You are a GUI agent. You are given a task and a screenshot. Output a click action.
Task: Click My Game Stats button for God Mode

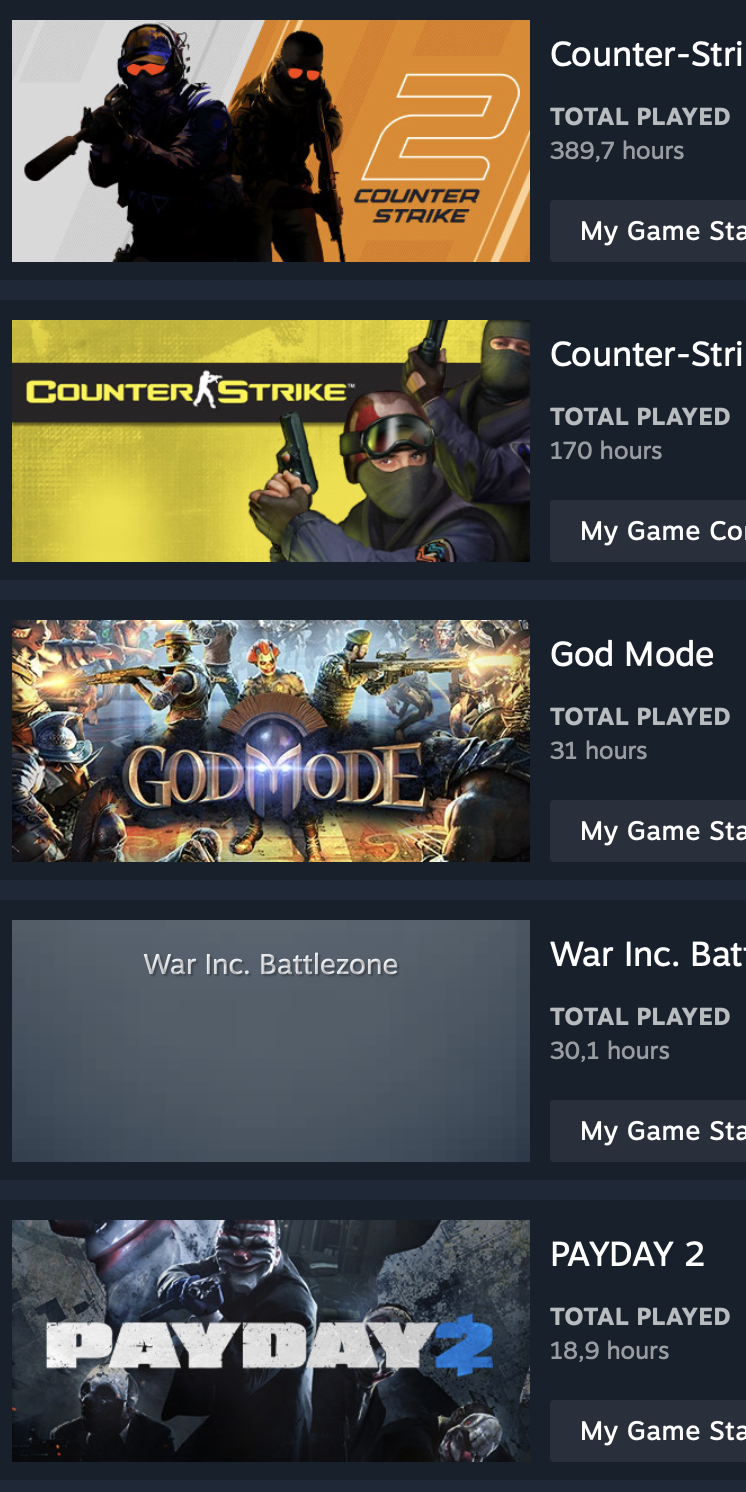pos(648,831)
